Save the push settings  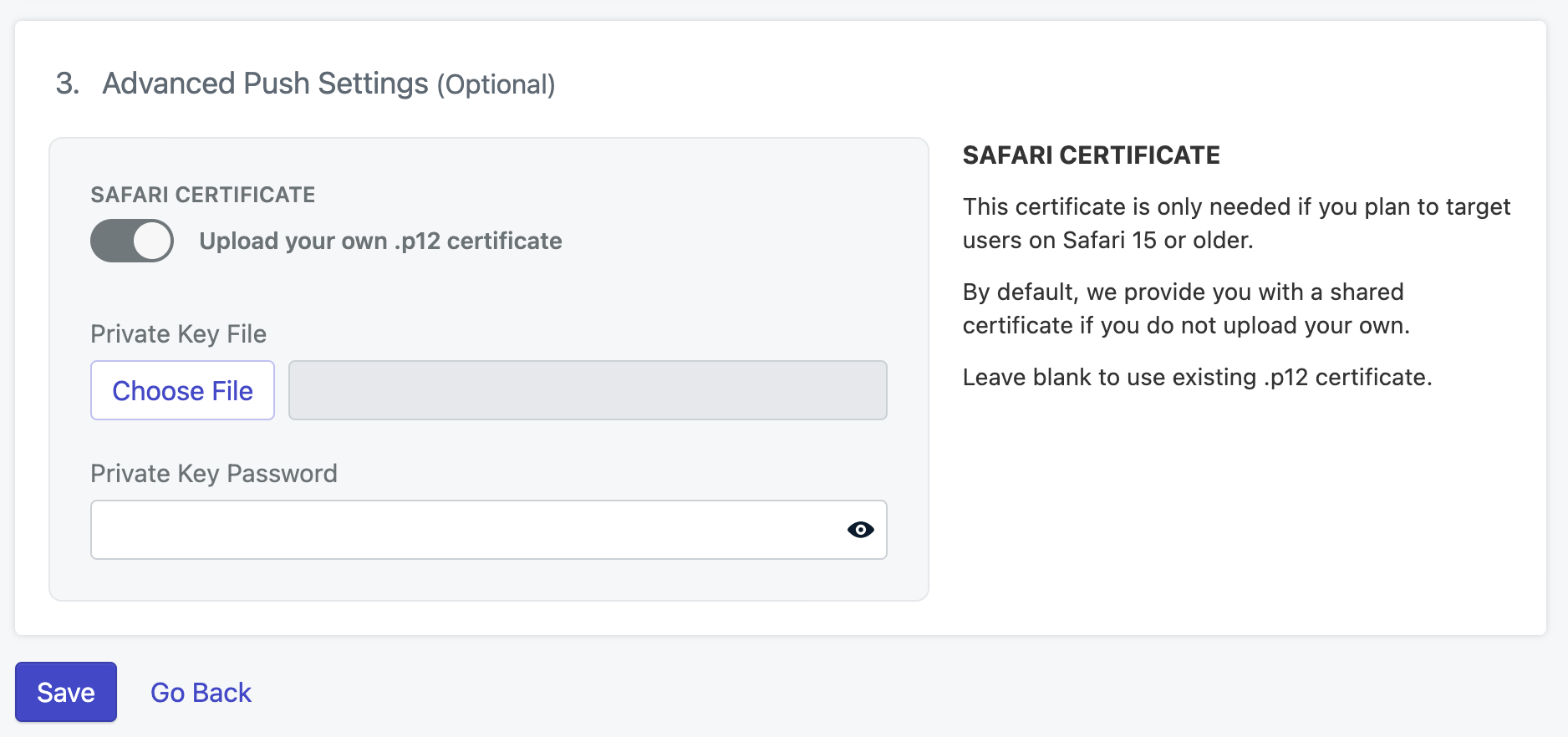pyautogui.click(x=66, y=692)
